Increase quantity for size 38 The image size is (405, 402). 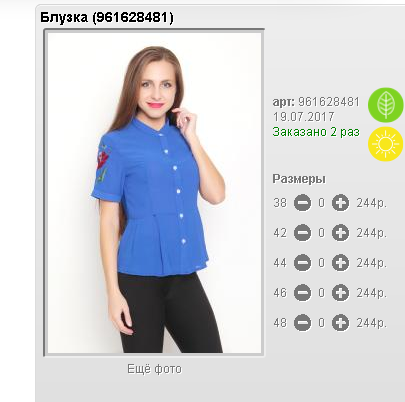pyautogui.click(x=340, y=203)
